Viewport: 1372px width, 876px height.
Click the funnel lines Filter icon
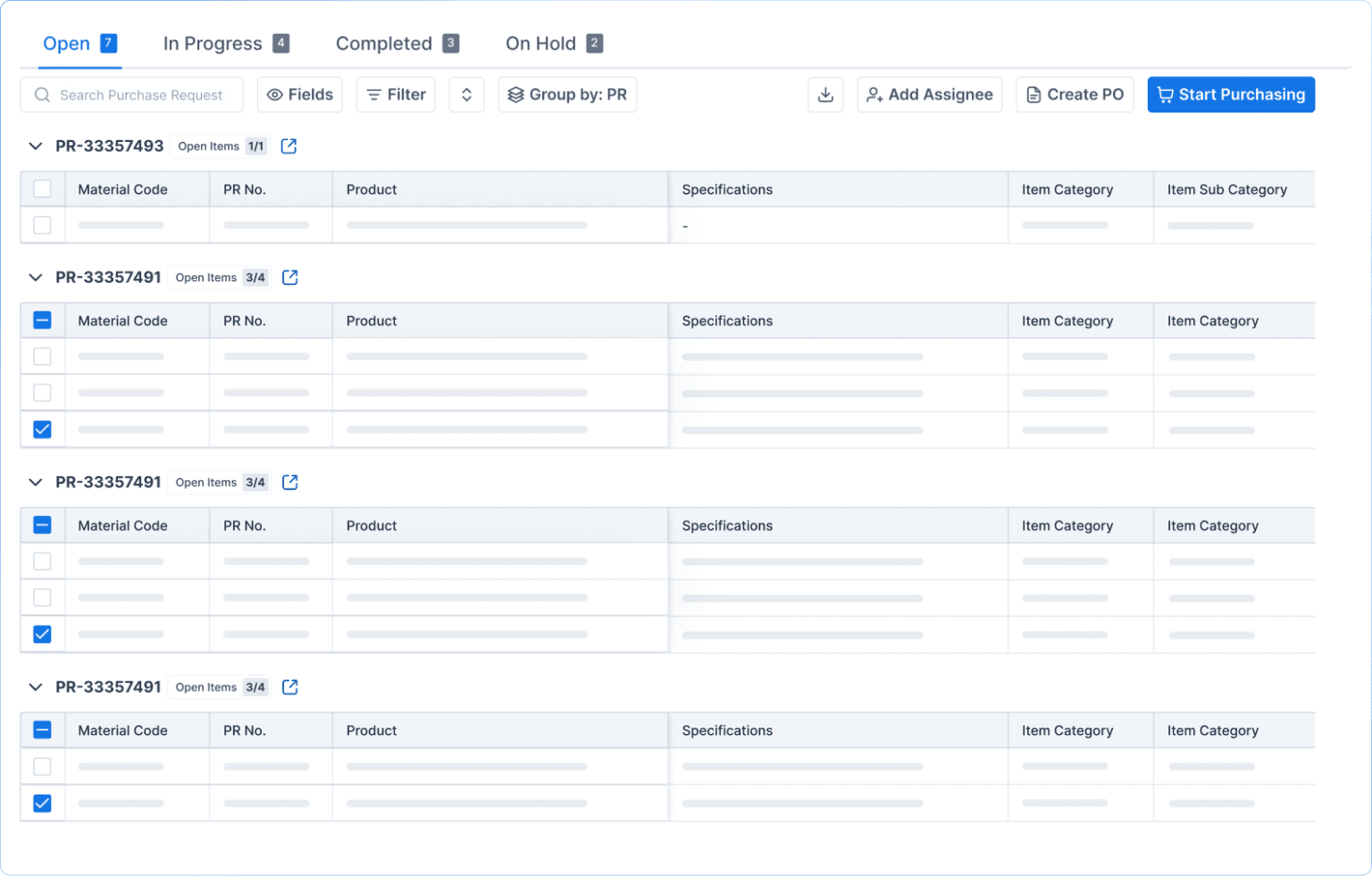(x=374, y=95)
